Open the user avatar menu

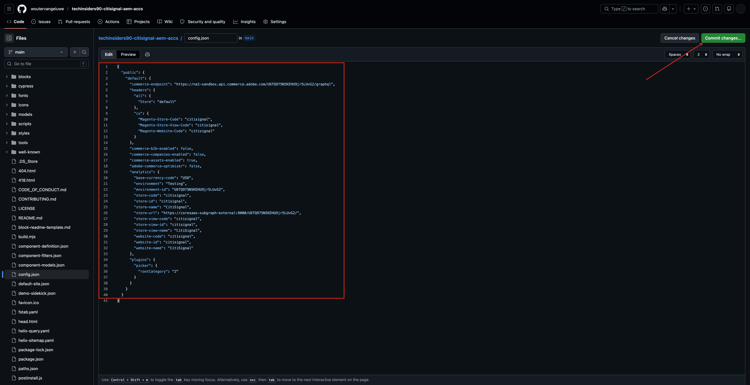point(740,9)
